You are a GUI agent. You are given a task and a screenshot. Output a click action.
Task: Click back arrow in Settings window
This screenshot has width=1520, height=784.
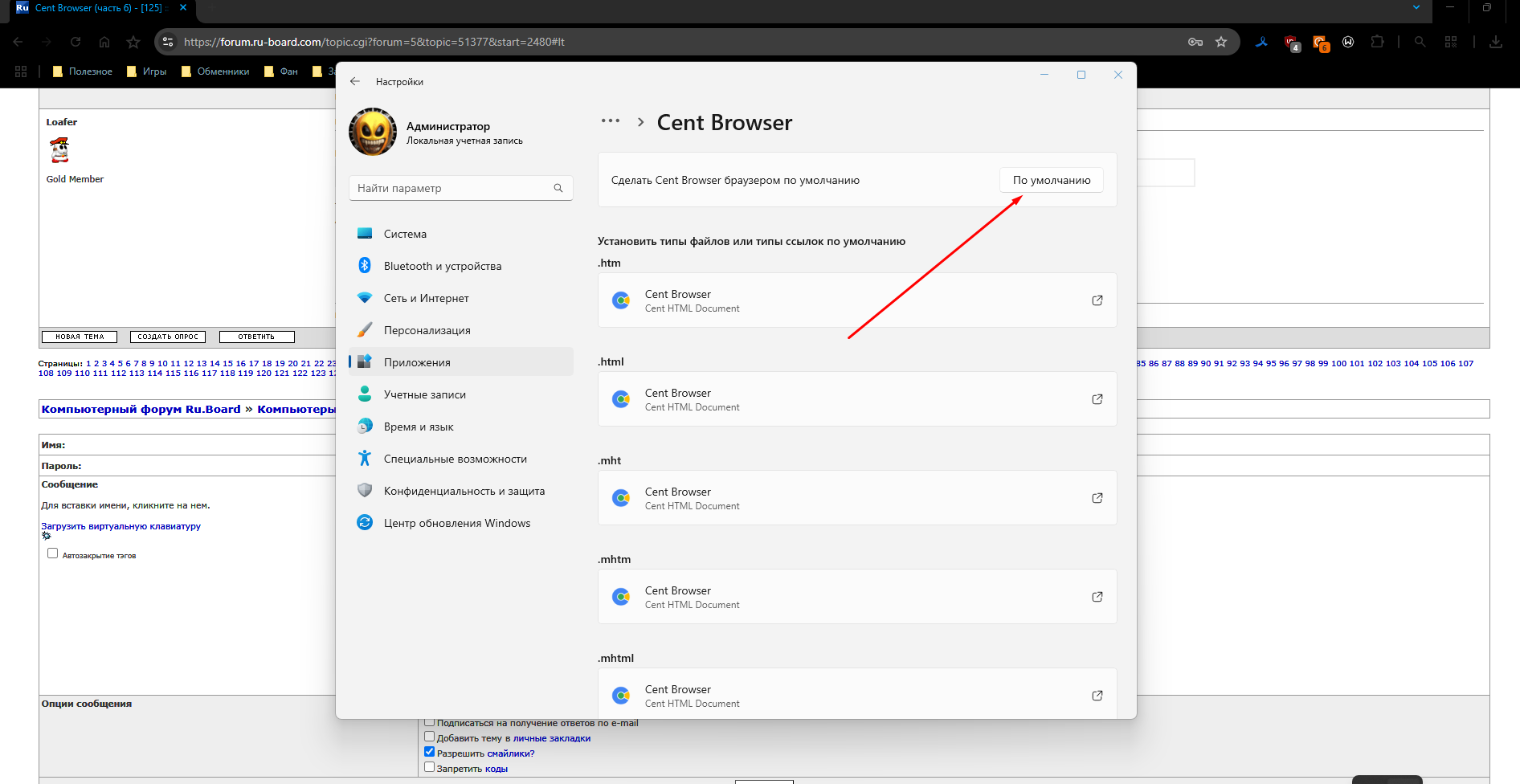tap(355, 82)
